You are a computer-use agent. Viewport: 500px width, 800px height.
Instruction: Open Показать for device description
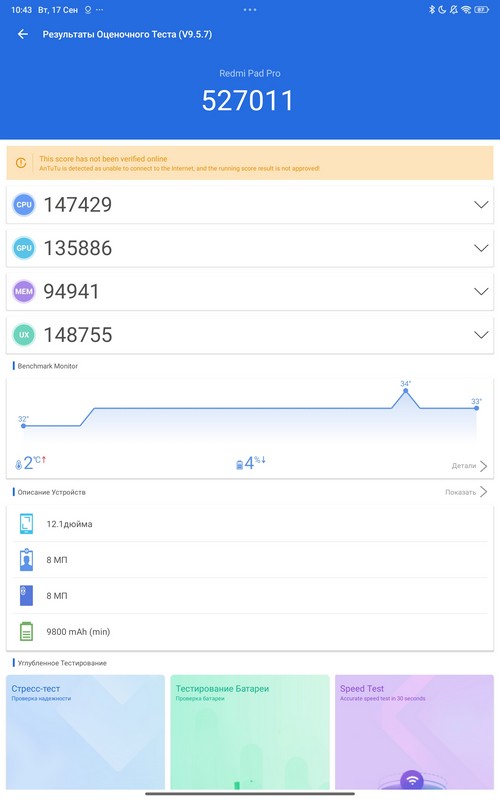pos(466,492)
